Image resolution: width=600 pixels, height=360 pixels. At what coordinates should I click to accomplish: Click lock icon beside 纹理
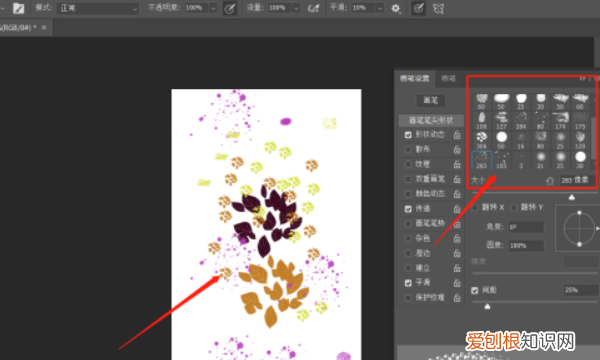pyautogui.click(x=457, y=165)
